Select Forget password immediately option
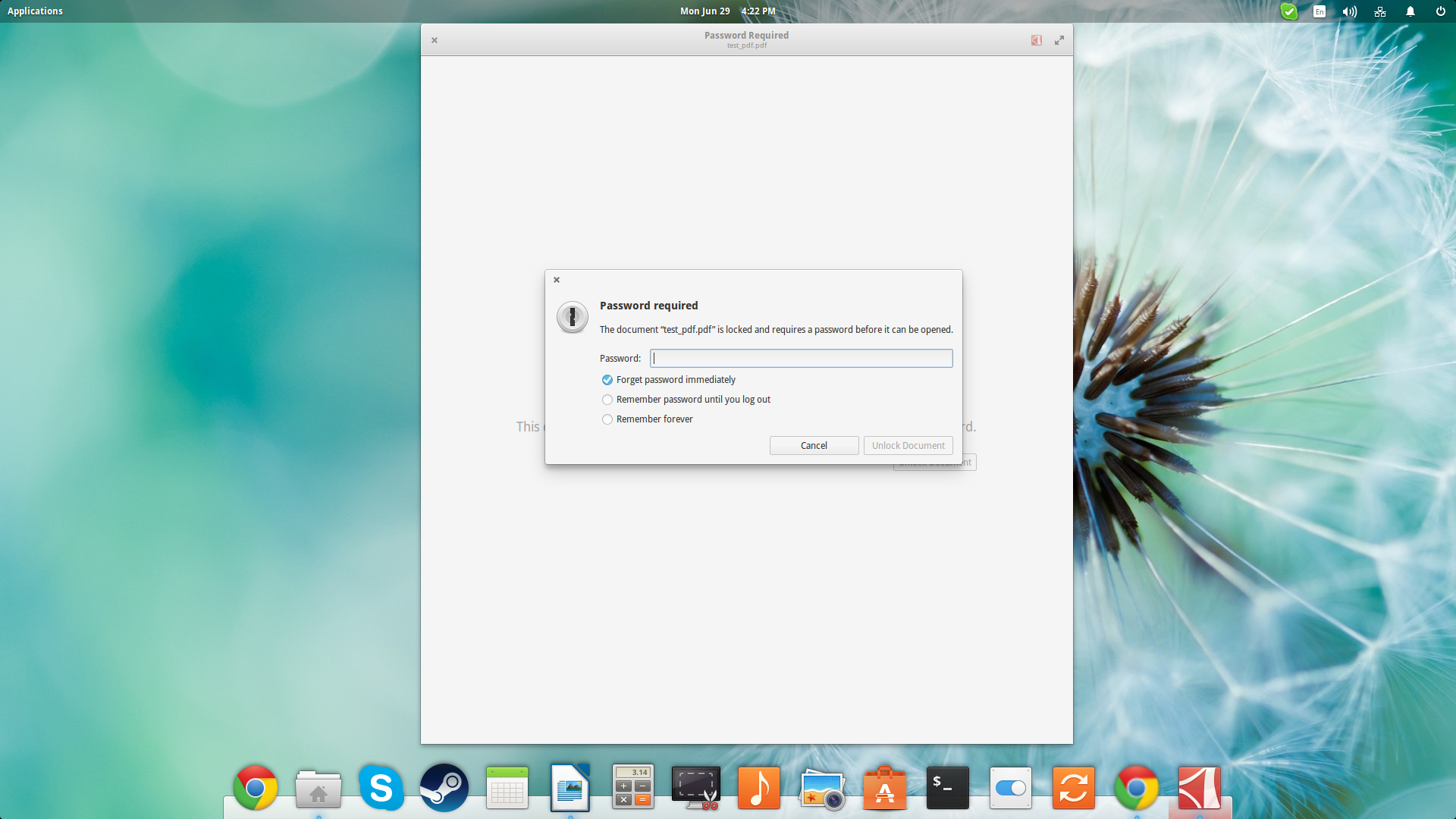The image size is (1456, 819). click(607, 380)
